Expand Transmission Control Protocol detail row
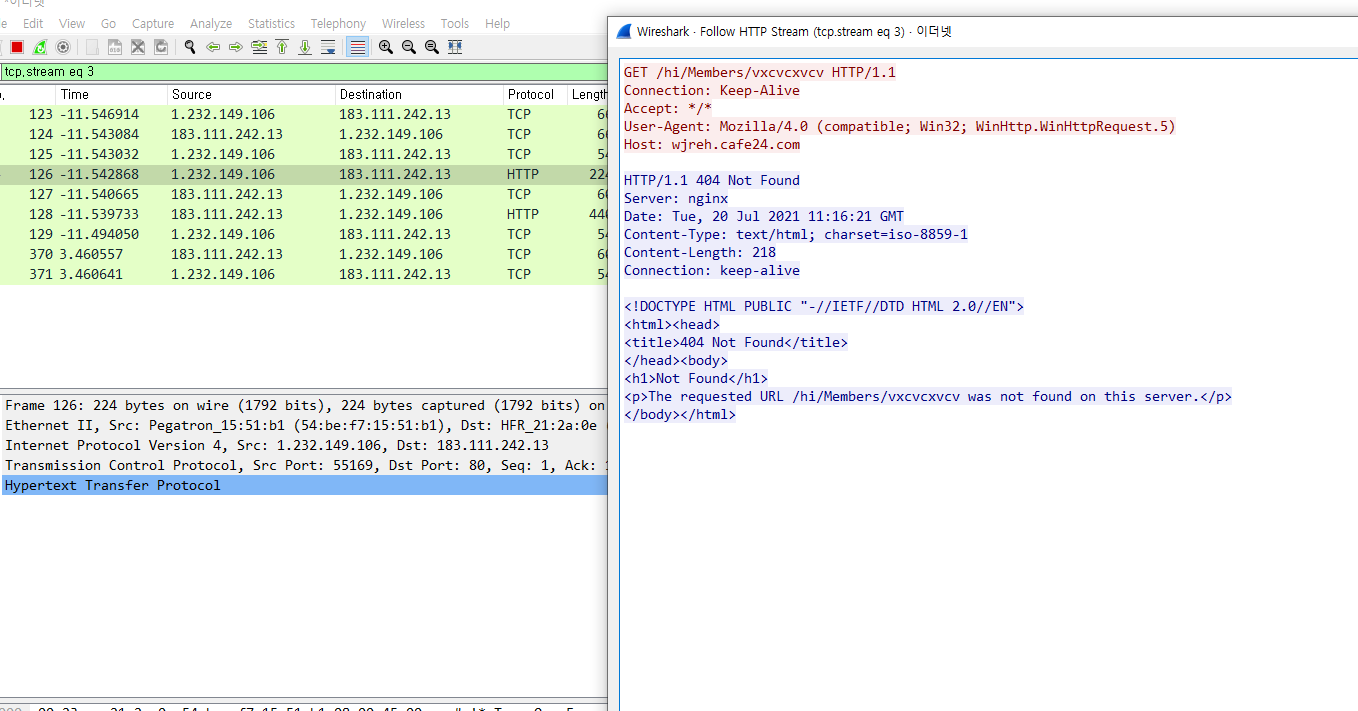1358x711 pixels. point(304,465)
